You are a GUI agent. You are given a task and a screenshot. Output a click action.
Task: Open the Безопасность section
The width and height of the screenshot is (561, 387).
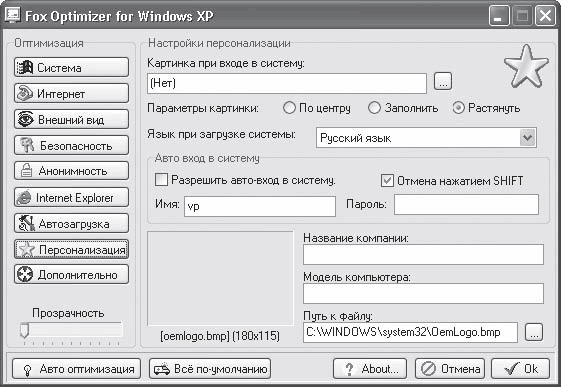71,145
